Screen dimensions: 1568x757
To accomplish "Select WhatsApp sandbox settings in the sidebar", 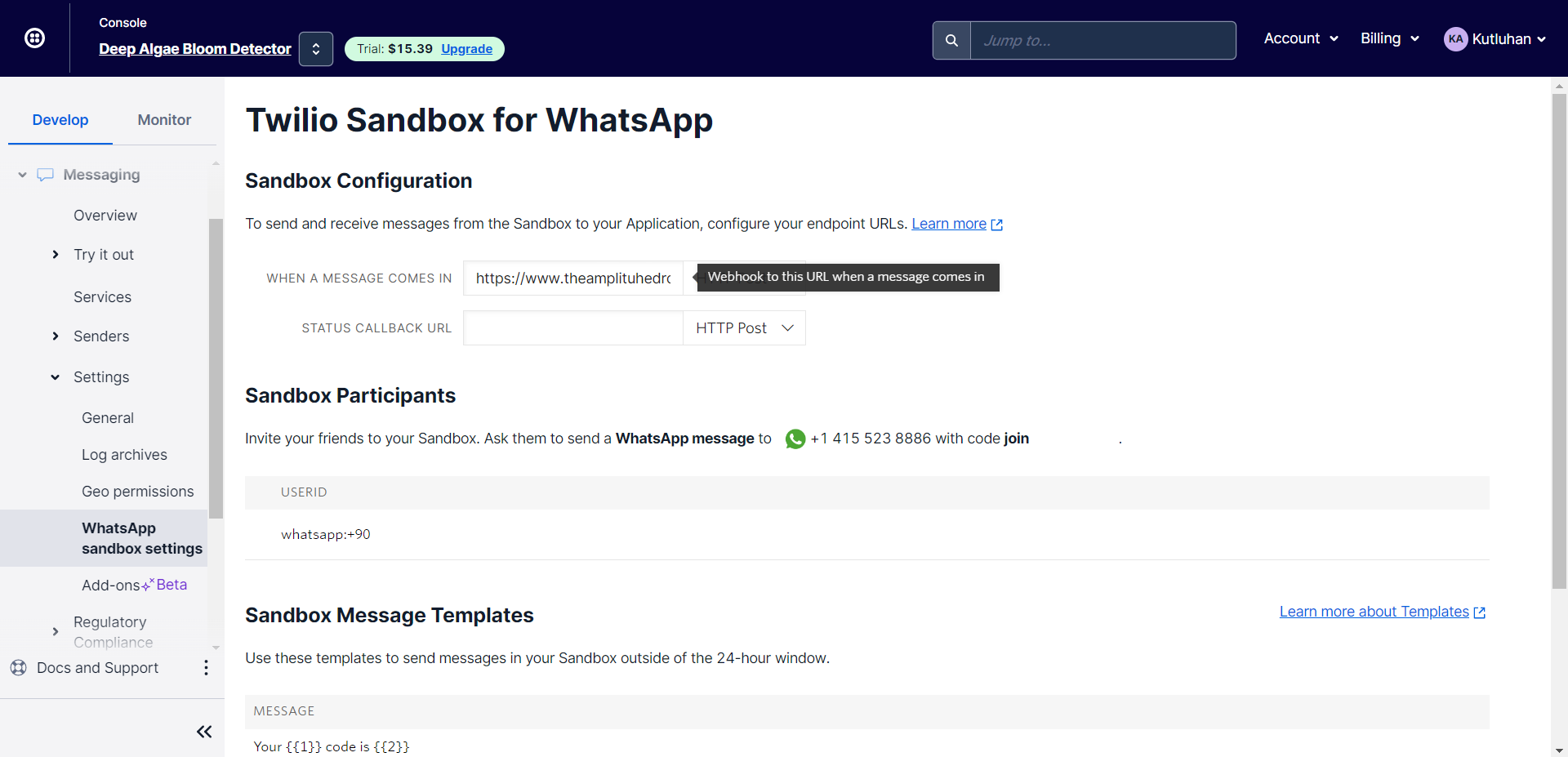I will (141, 537).
